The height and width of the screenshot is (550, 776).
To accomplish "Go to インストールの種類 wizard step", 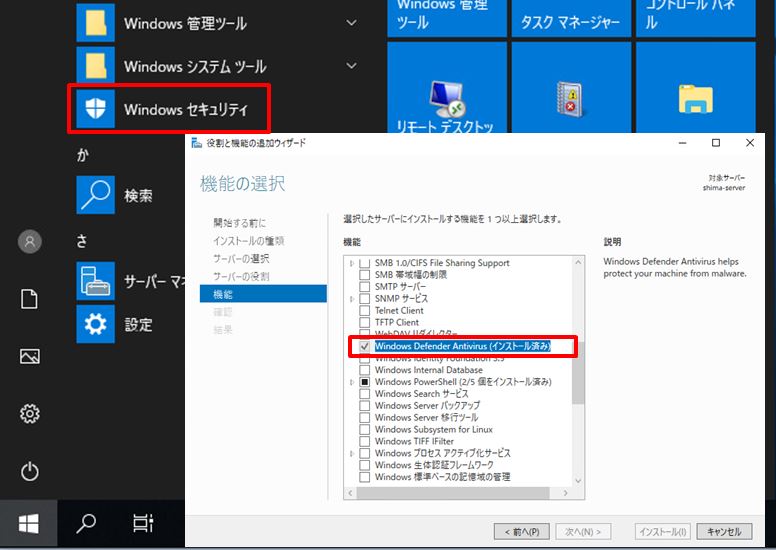I will (249, 241).
